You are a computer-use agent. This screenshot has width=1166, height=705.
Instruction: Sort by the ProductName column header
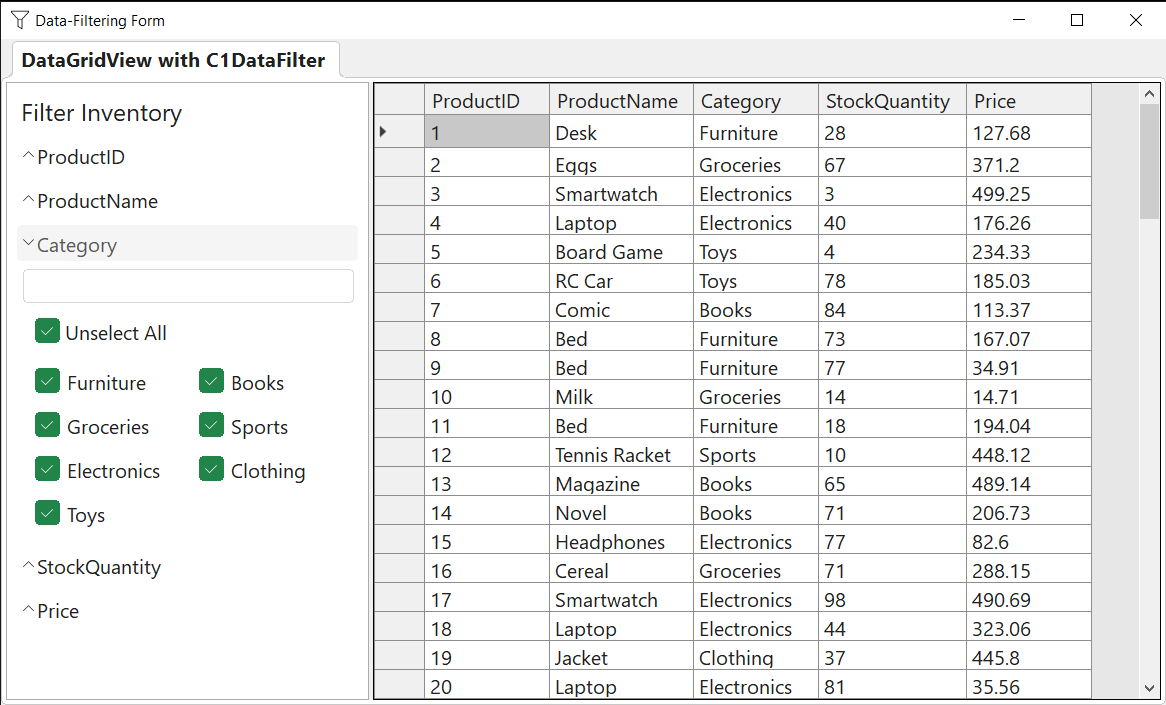(x=622, y=100)
